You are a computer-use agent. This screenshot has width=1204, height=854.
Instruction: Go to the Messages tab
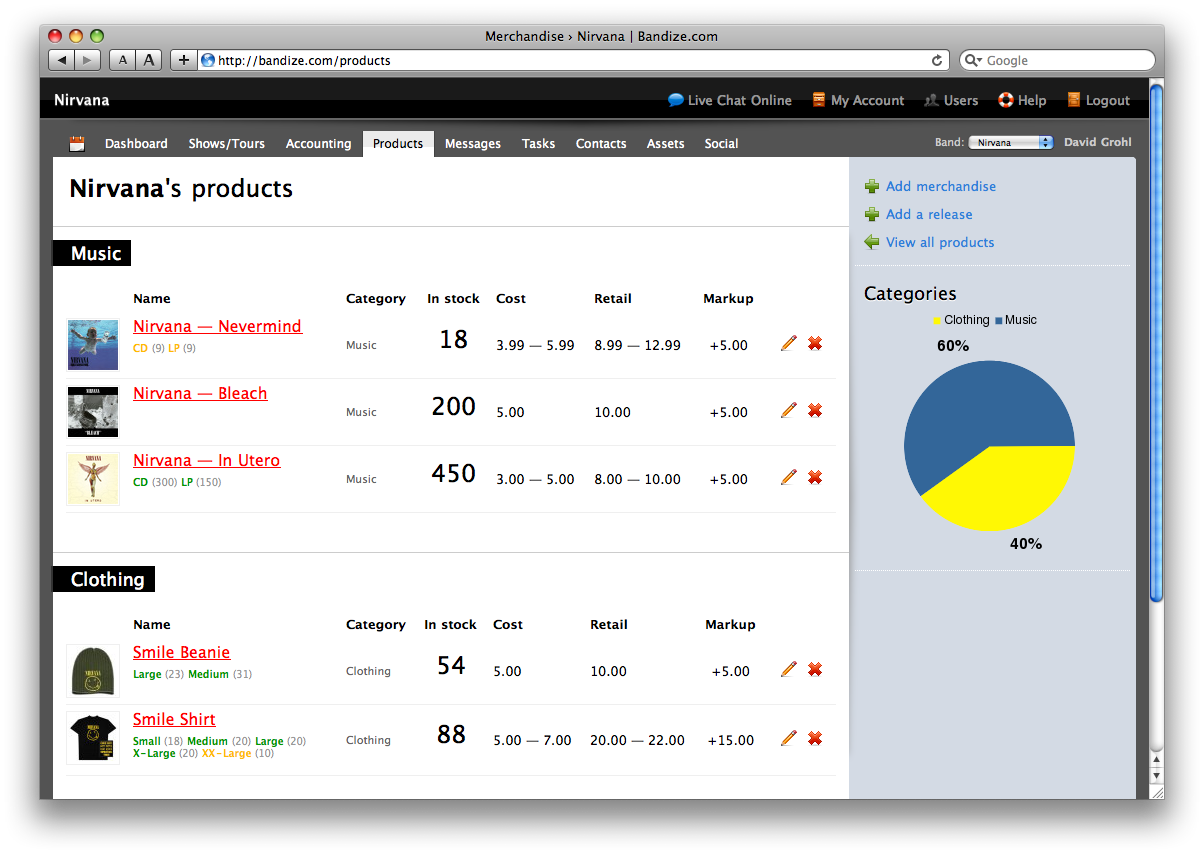[x=473, y=144]
